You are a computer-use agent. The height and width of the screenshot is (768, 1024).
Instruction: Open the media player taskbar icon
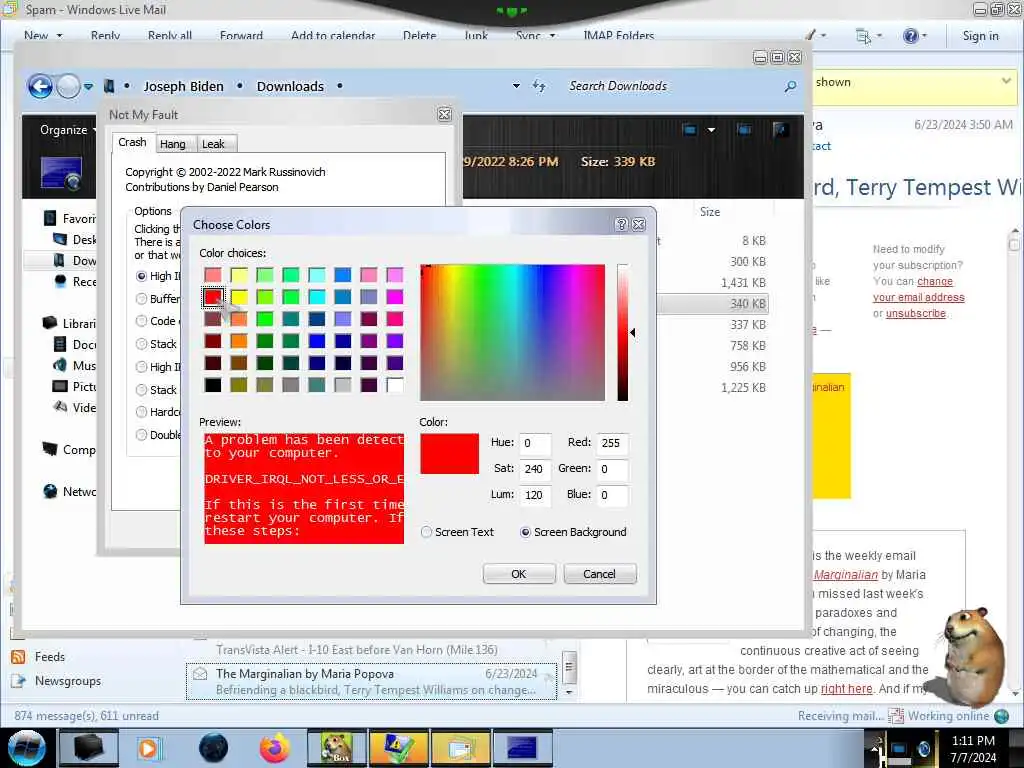coord(149,748)
